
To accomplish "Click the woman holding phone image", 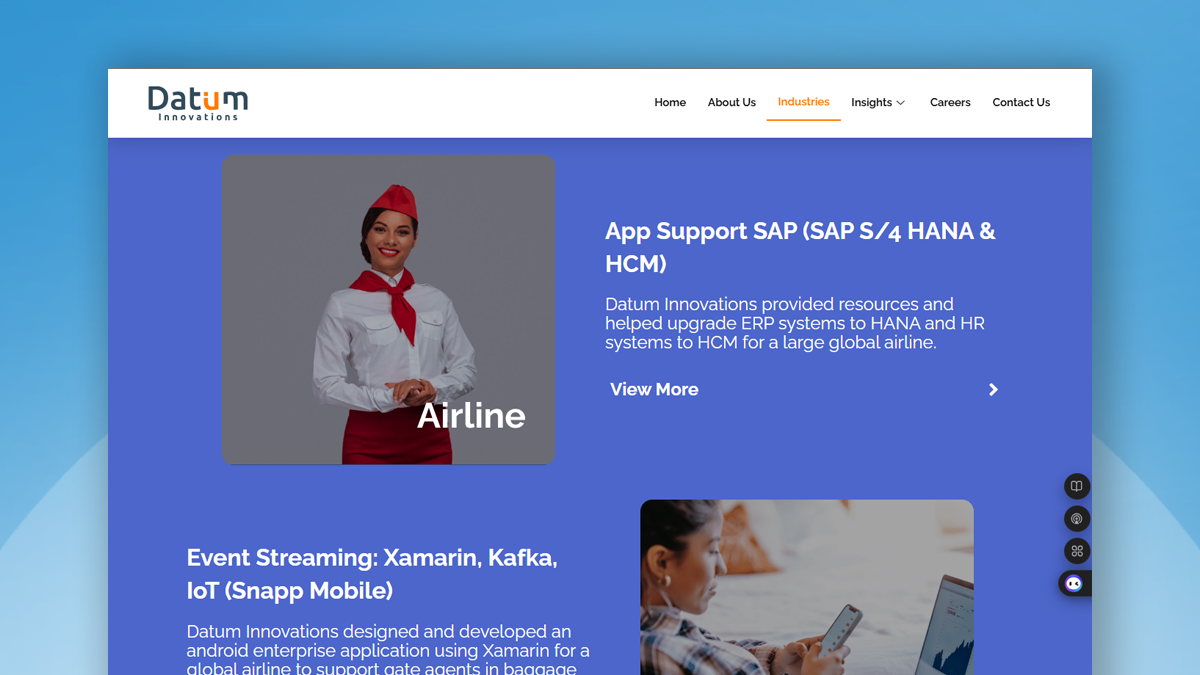I will tap(807, 587).
